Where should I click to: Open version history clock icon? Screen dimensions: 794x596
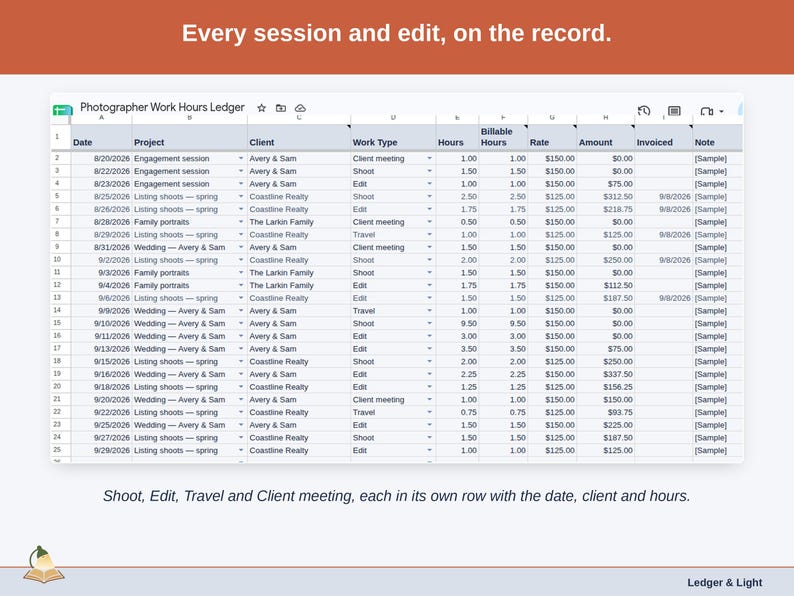point(644,111)
